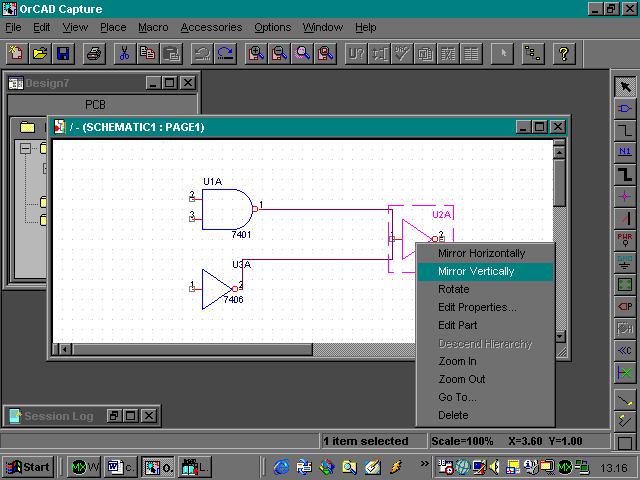Choose Edit Part in the context menu
This screenshot has width=640, height=480.
click(x=485, y=325)
